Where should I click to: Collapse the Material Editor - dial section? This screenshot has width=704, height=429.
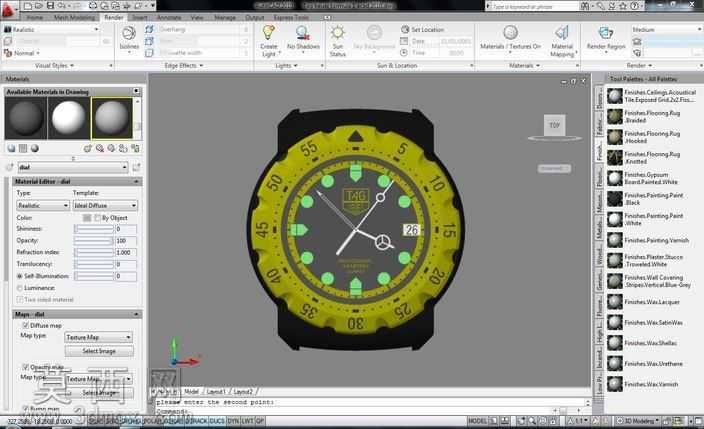(136, 181)
